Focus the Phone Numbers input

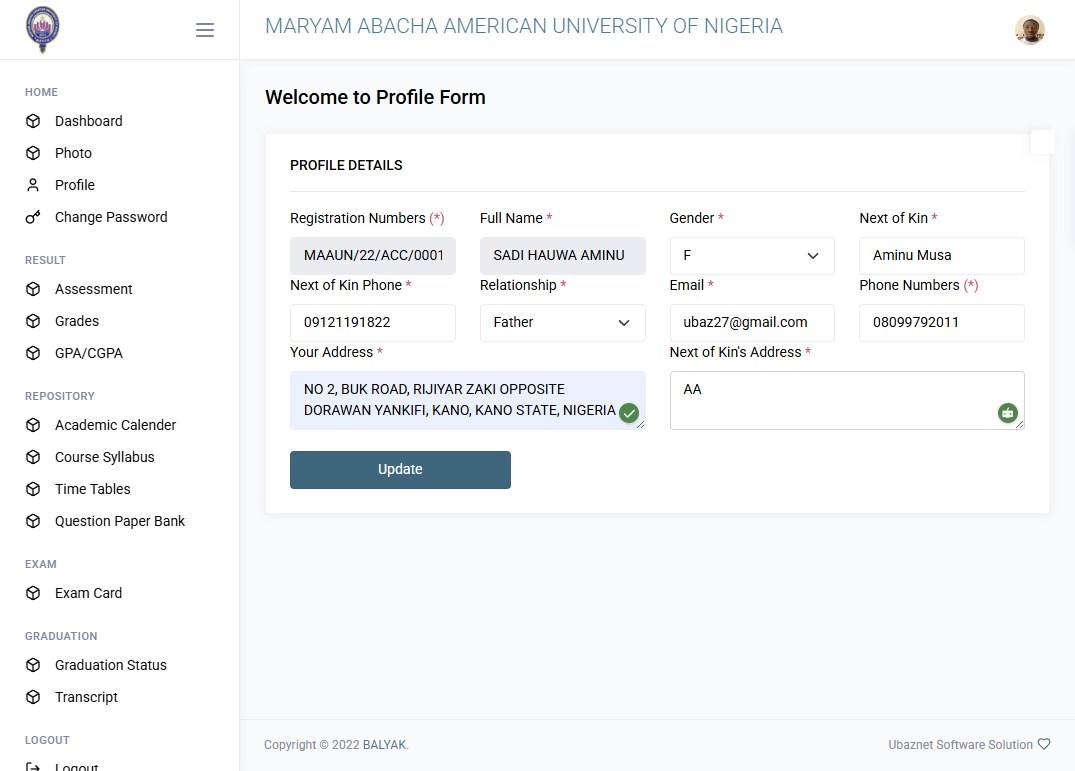(x=941, y=323)
